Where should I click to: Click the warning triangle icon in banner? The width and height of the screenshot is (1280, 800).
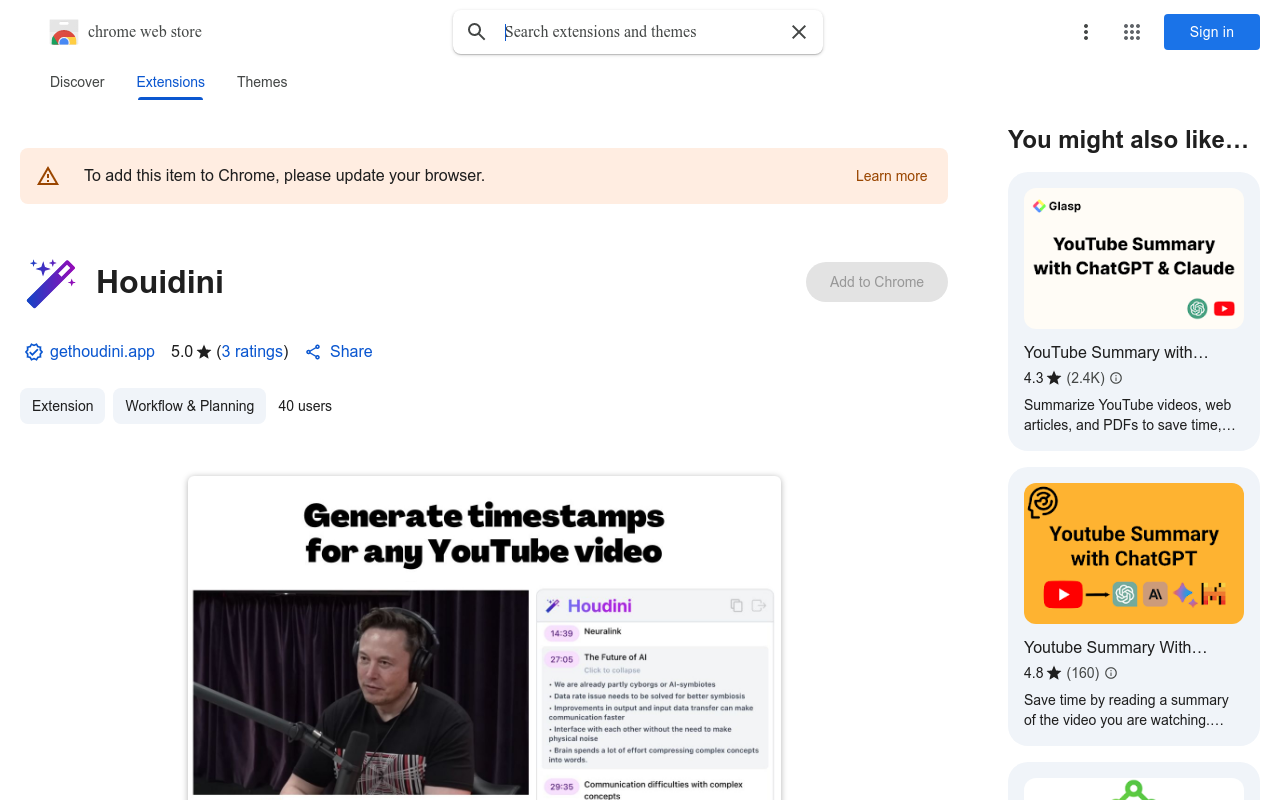click(48, 176)
